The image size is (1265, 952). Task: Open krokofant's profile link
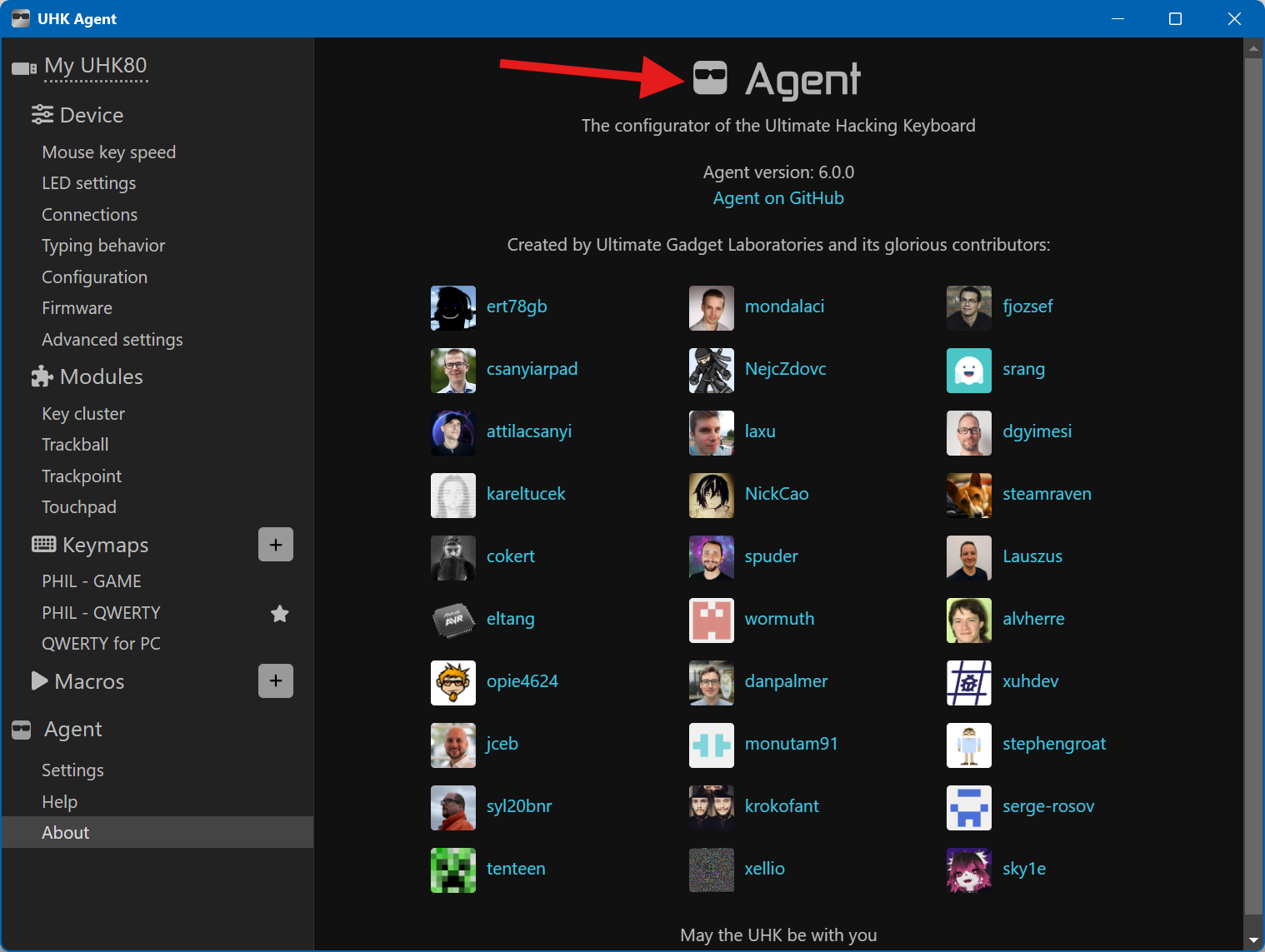pos(782,806)
